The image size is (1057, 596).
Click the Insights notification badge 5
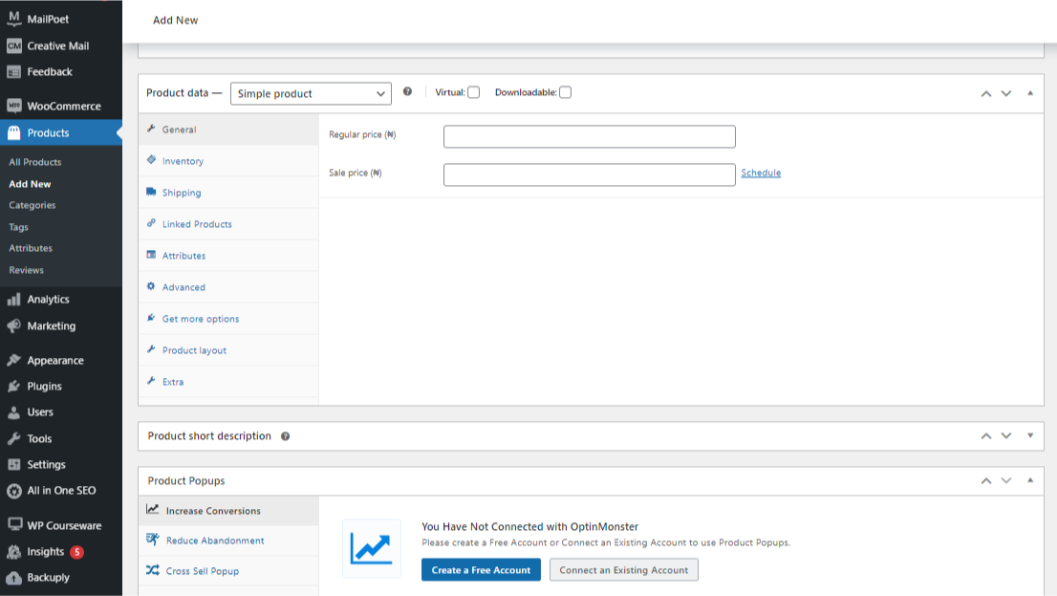[77, 552]
